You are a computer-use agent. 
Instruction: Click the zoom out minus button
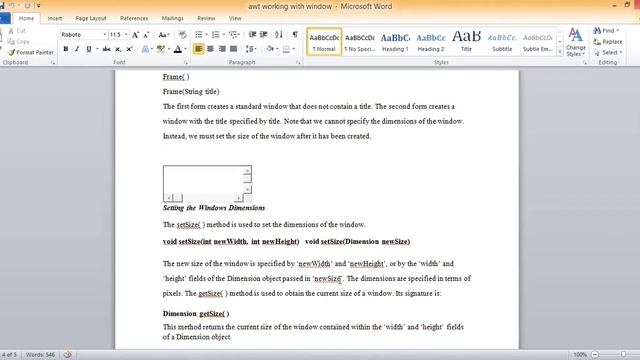(595, 355)
